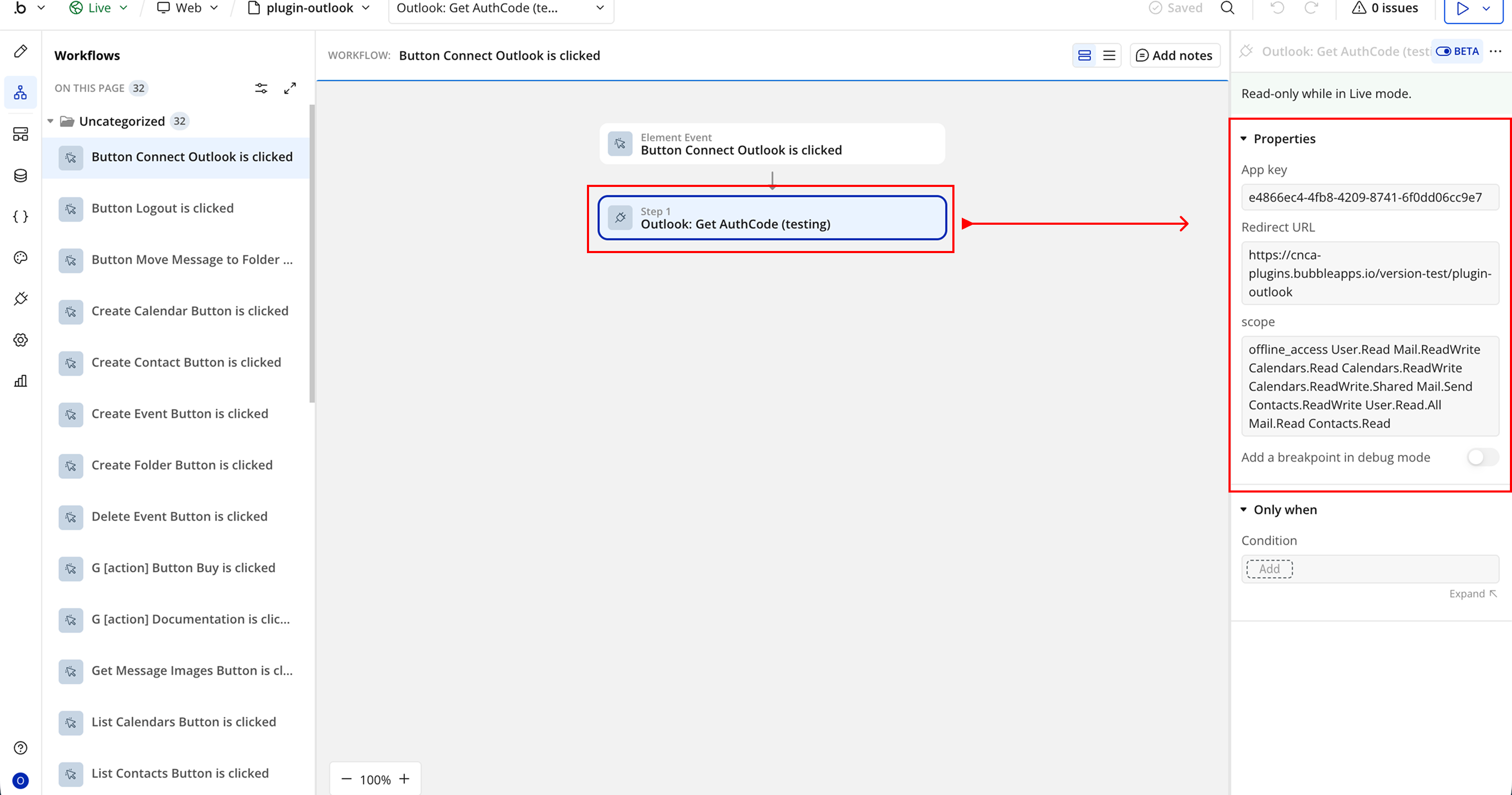Open workflow filter settings sliders icon
1512x795 pixels.
click(261, 88)
